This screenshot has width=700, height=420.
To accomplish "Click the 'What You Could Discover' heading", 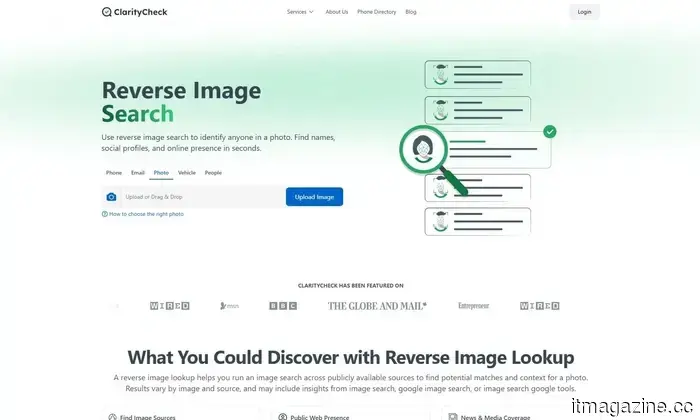I will pyautogui.click(x=350, y=357).
